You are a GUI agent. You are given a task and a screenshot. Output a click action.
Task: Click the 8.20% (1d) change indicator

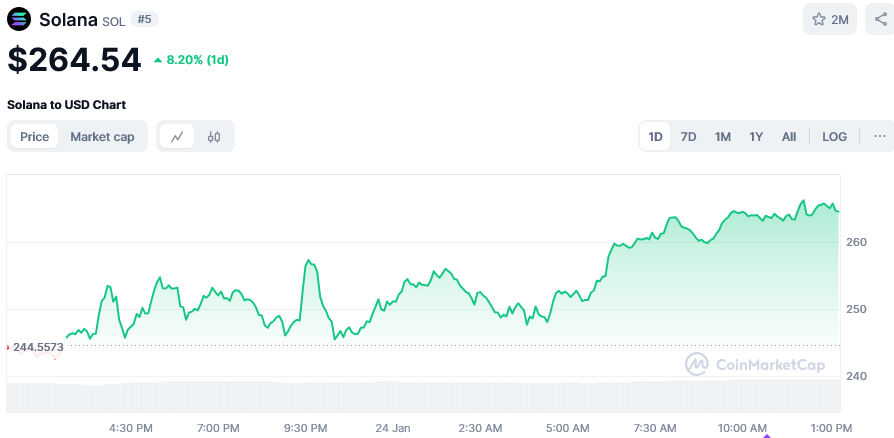192,60
